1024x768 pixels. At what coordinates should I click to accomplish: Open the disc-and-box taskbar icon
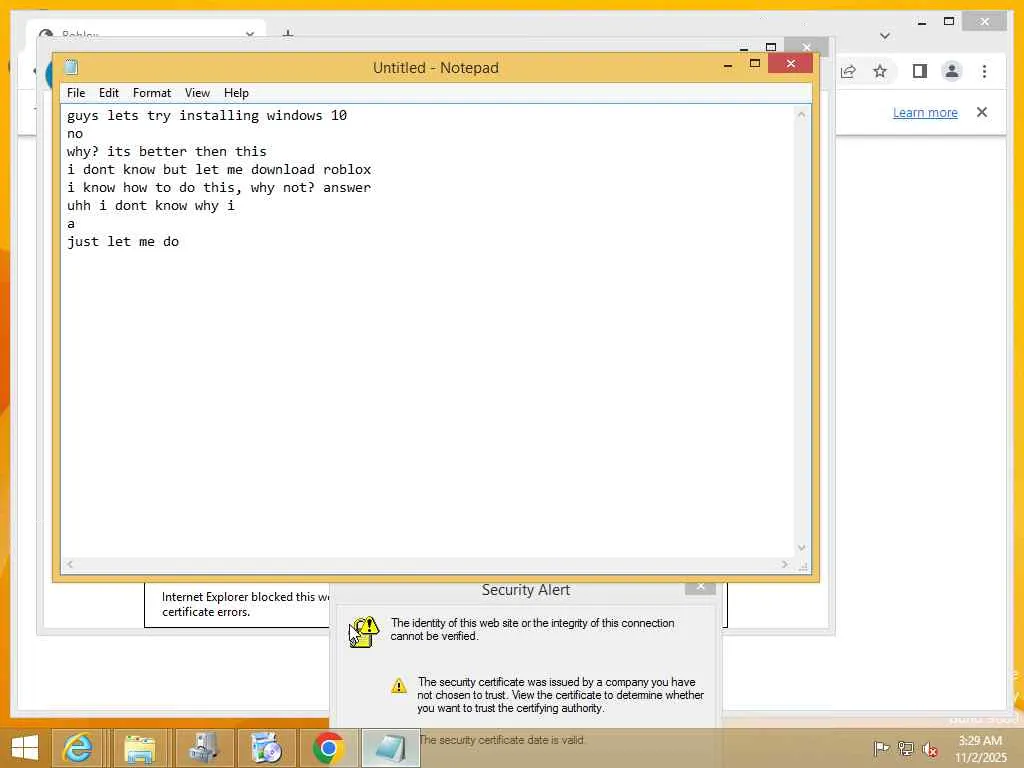(265, 748)
